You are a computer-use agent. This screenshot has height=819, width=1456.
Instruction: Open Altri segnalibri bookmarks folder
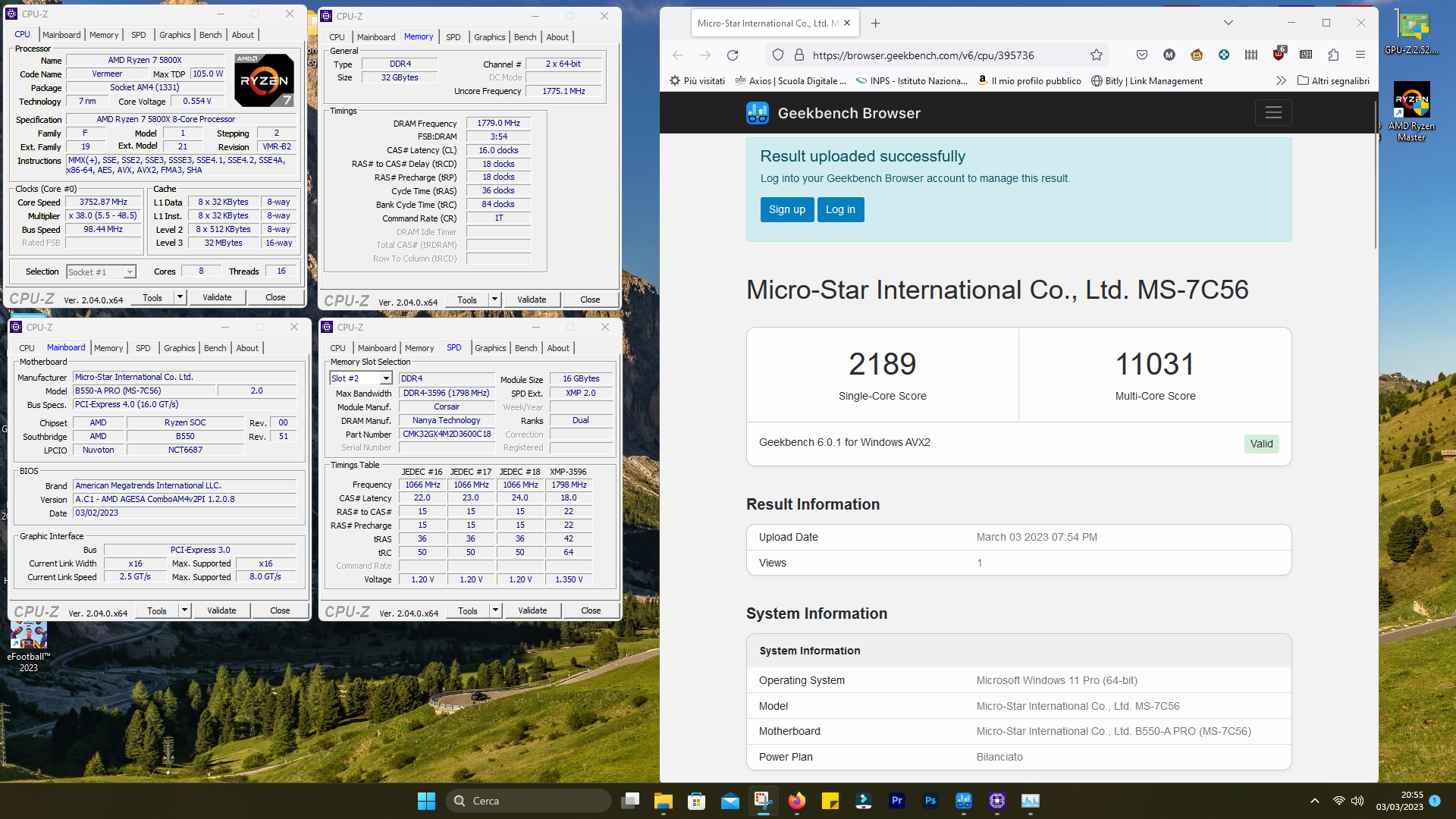(1333, 80)
